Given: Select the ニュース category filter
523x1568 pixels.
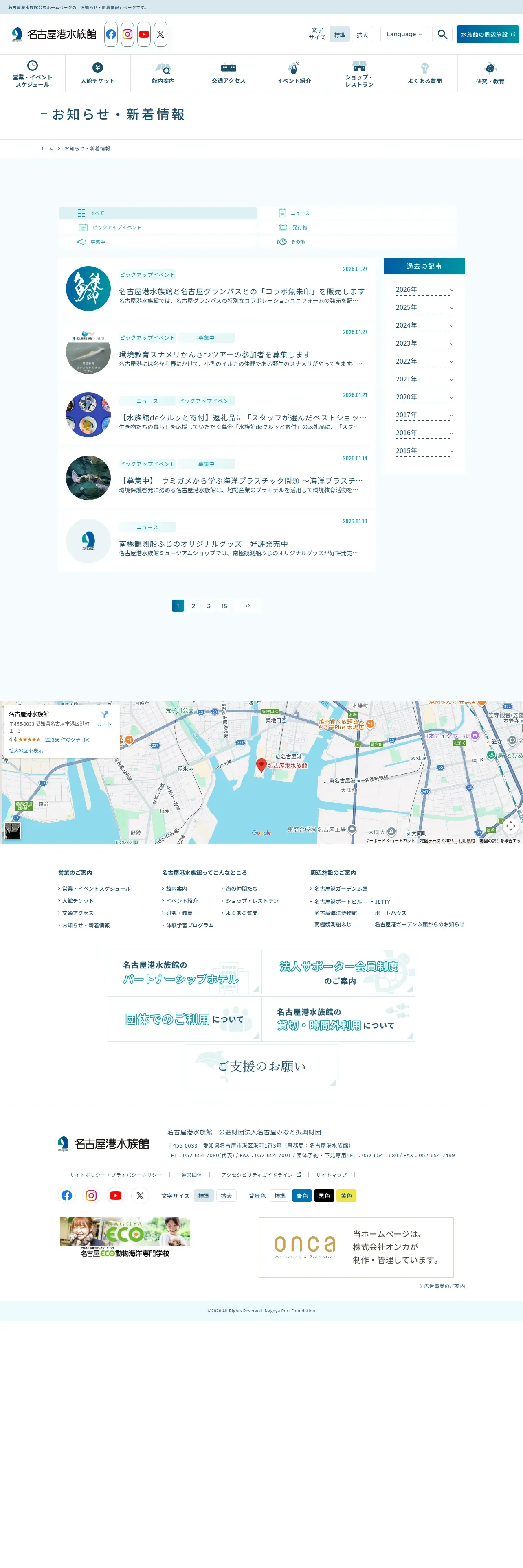Looking at the screenshot, I should point(358,213).
